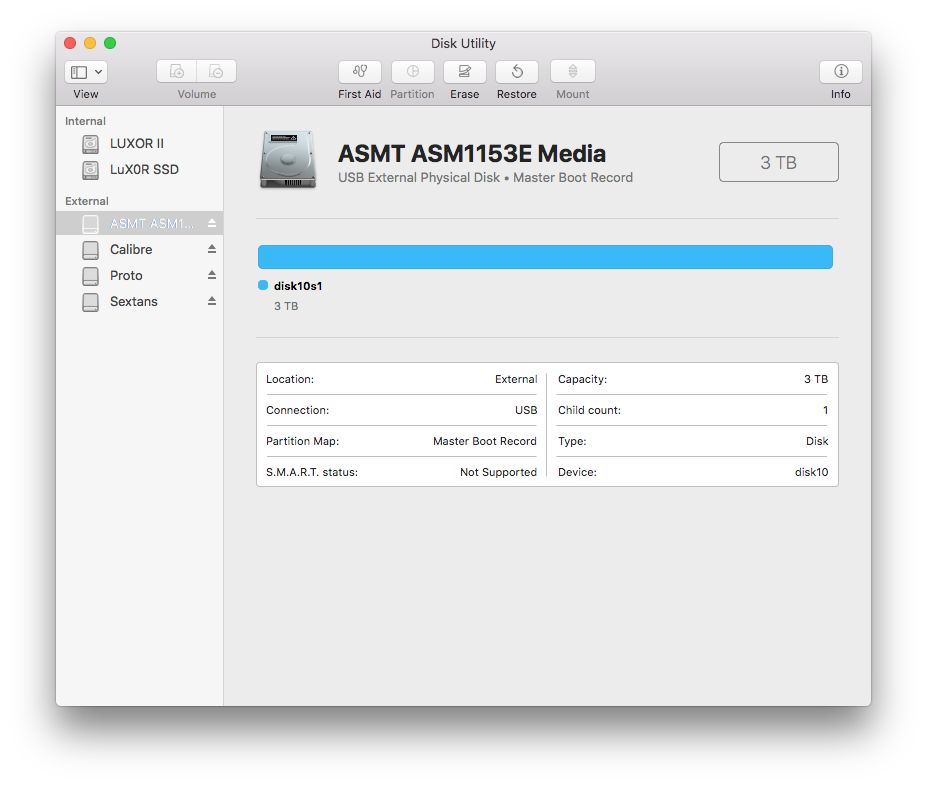Screen dimensions: 927x786
Task: Click the LUXOR II drive icon
Action: point(90,144)
